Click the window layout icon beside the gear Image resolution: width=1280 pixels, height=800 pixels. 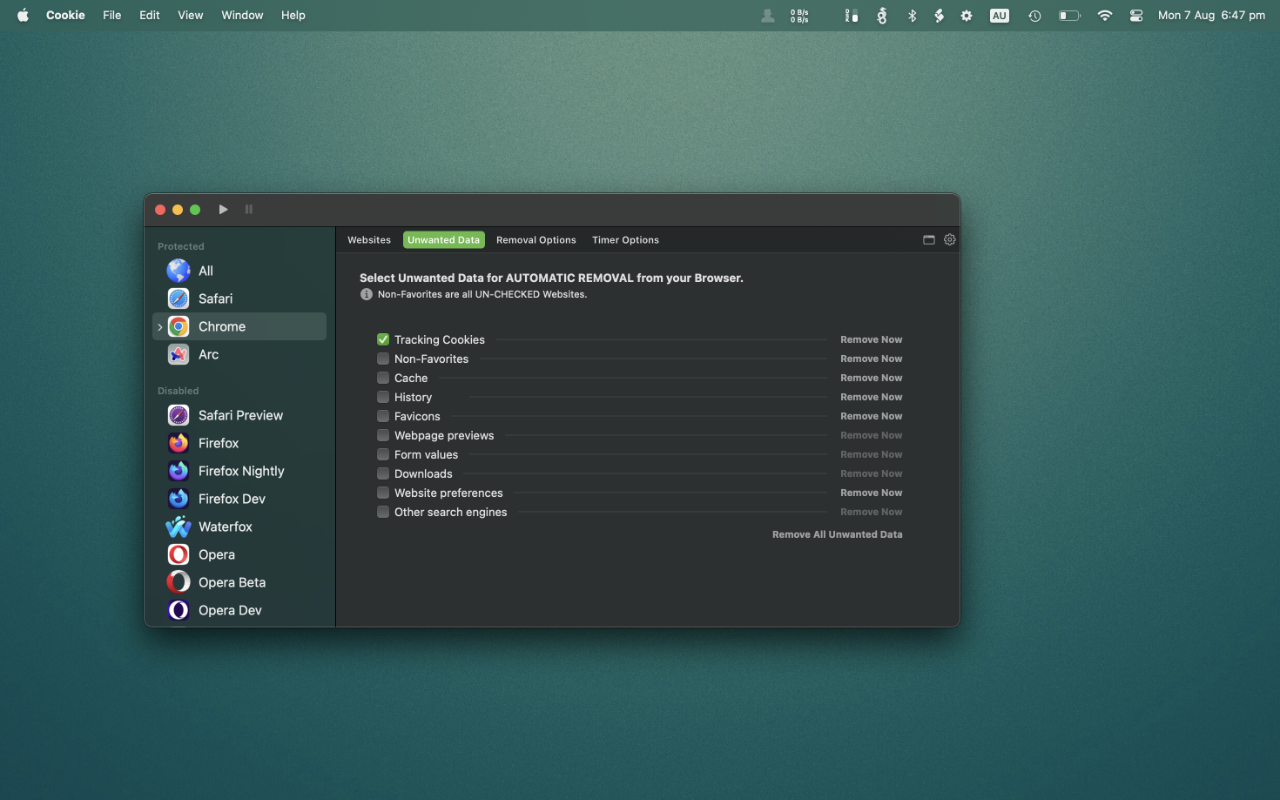(929, 240)
